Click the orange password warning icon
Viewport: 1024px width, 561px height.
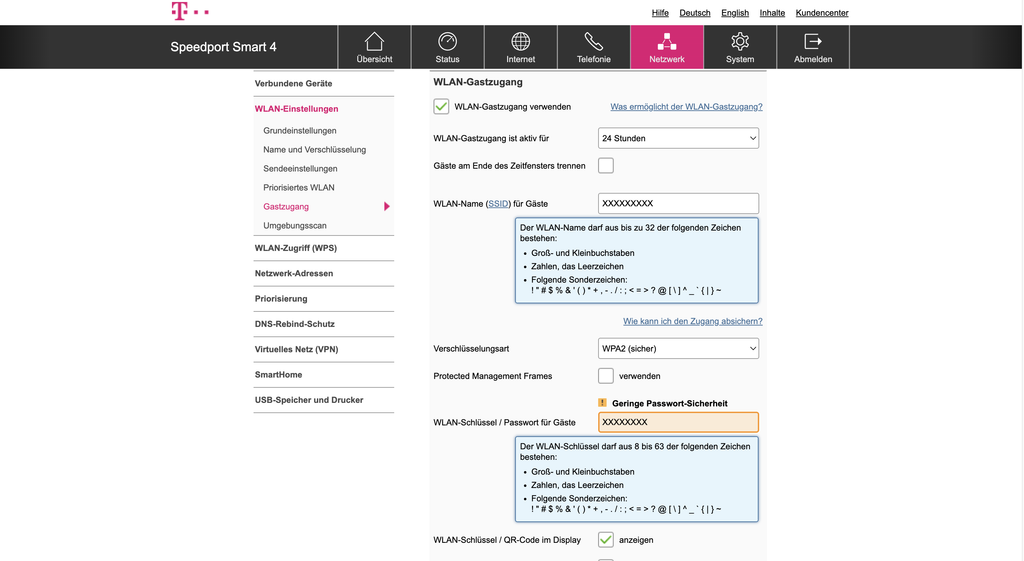tap(602, 403)
